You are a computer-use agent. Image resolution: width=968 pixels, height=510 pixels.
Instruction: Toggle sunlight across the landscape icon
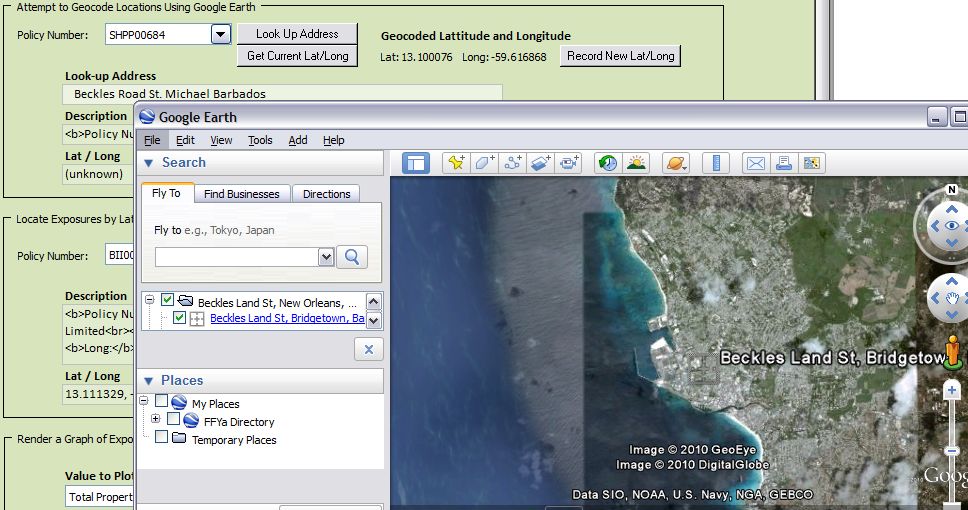pos(636,163)
